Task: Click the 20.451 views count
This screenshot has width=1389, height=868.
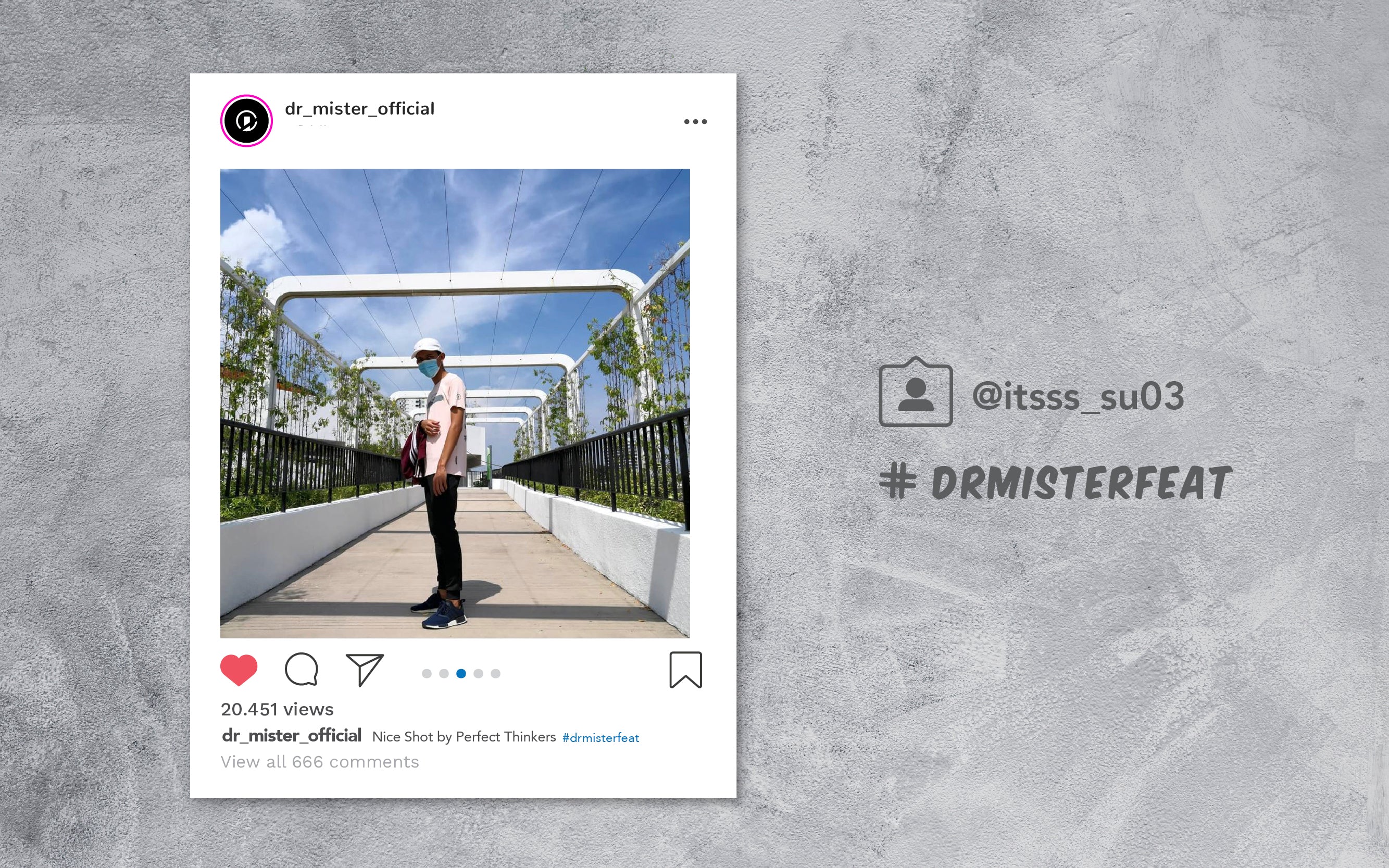Action: coord(277,710)
